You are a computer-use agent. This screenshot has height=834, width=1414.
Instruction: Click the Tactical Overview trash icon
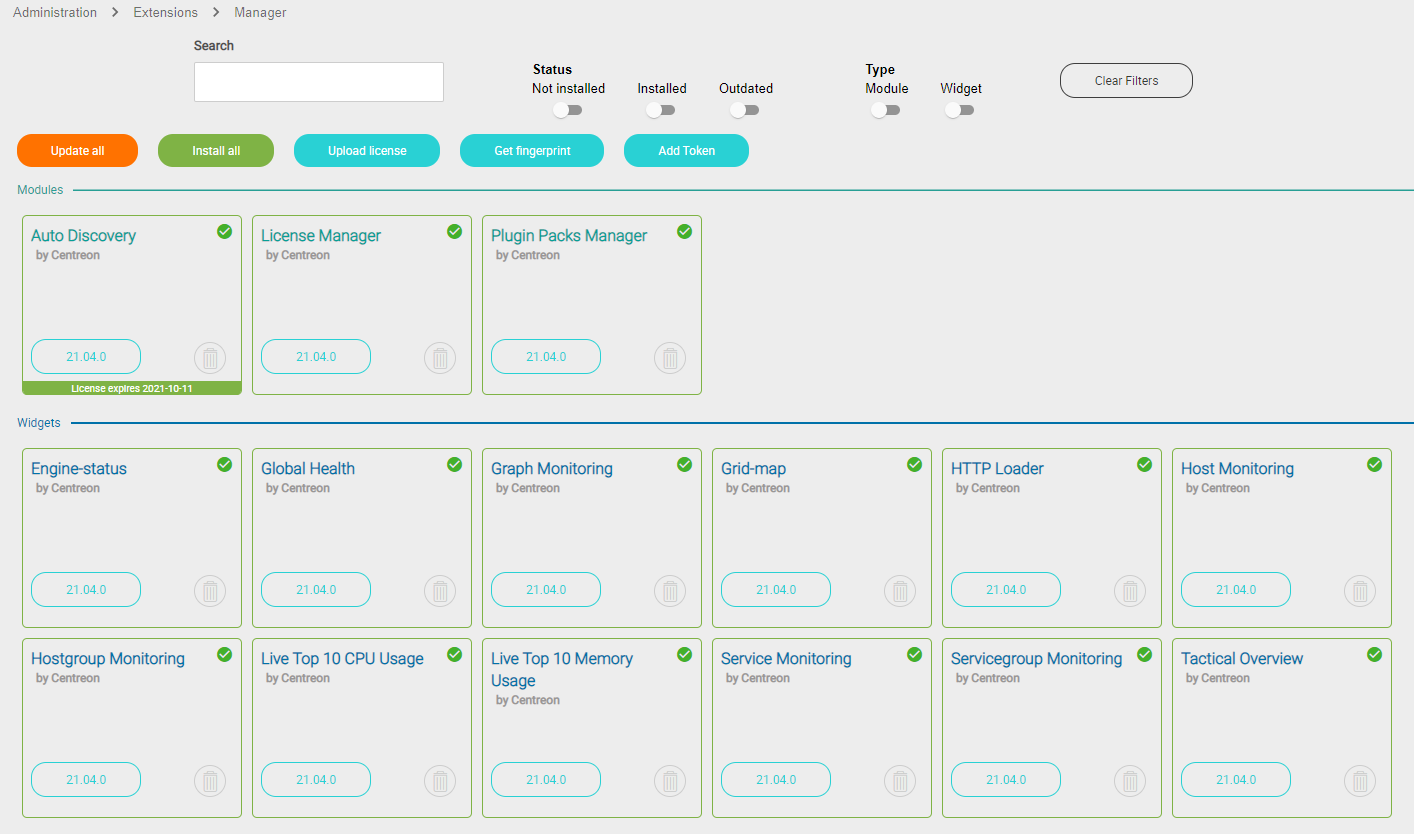[x=1360, y=780]
